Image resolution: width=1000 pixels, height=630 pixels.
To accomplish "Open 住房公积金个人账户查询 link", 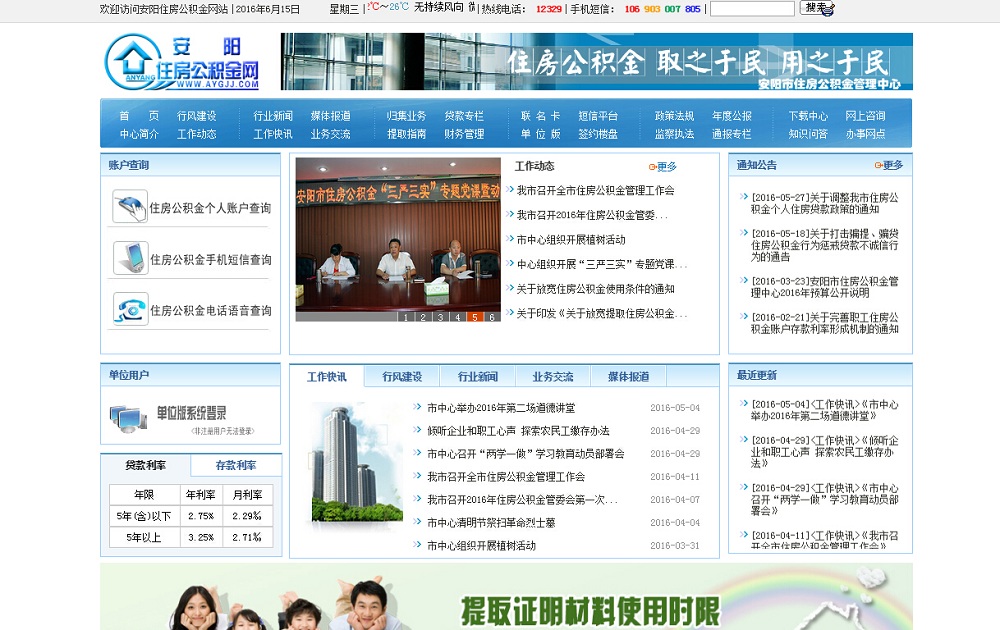I will [x=210, y=208].
